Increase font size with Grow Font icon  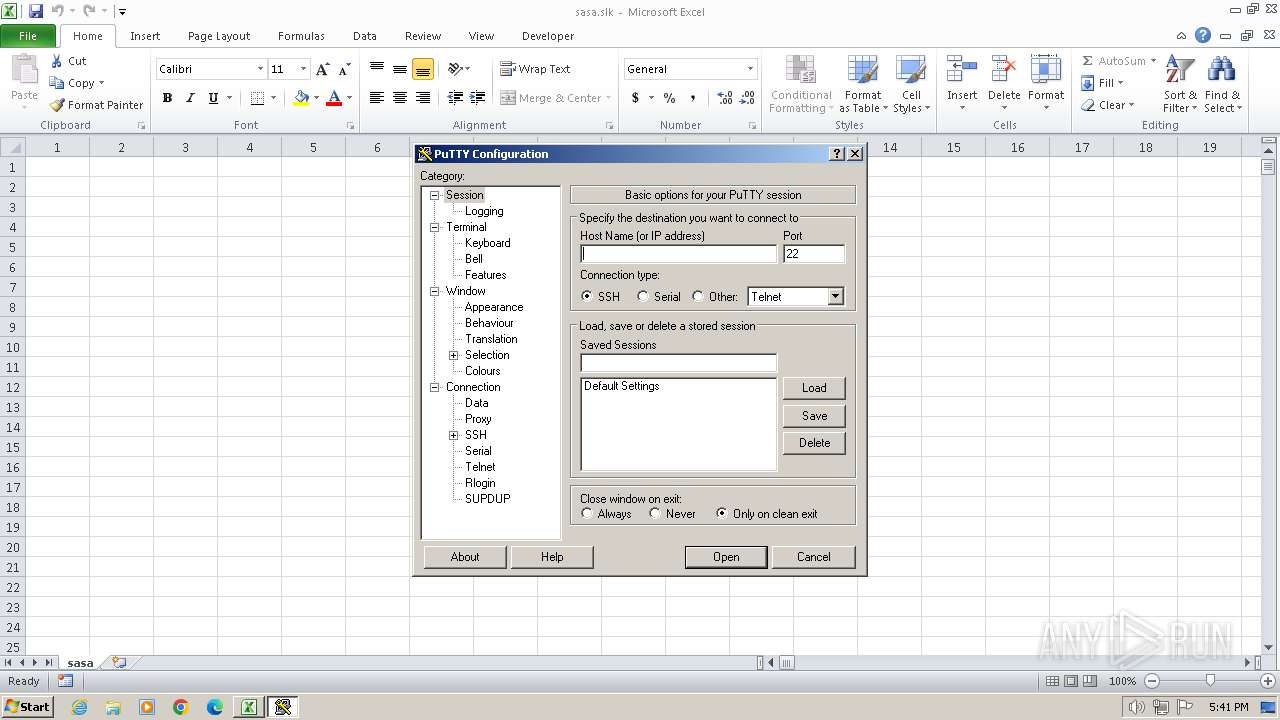coord(322,69)
